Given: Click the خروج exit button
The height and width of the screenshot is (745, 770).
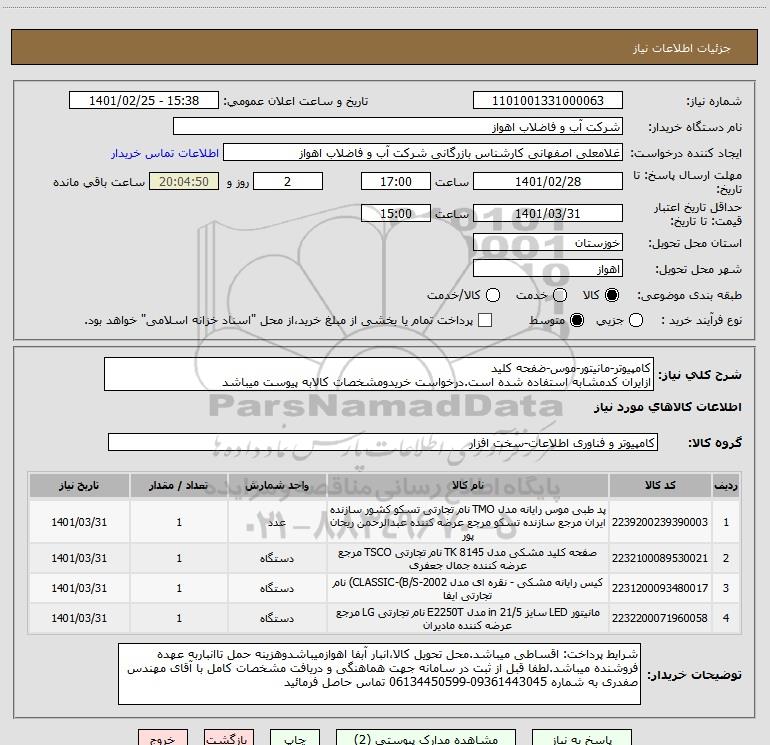Looking at the screenshot, I should 163,738.
